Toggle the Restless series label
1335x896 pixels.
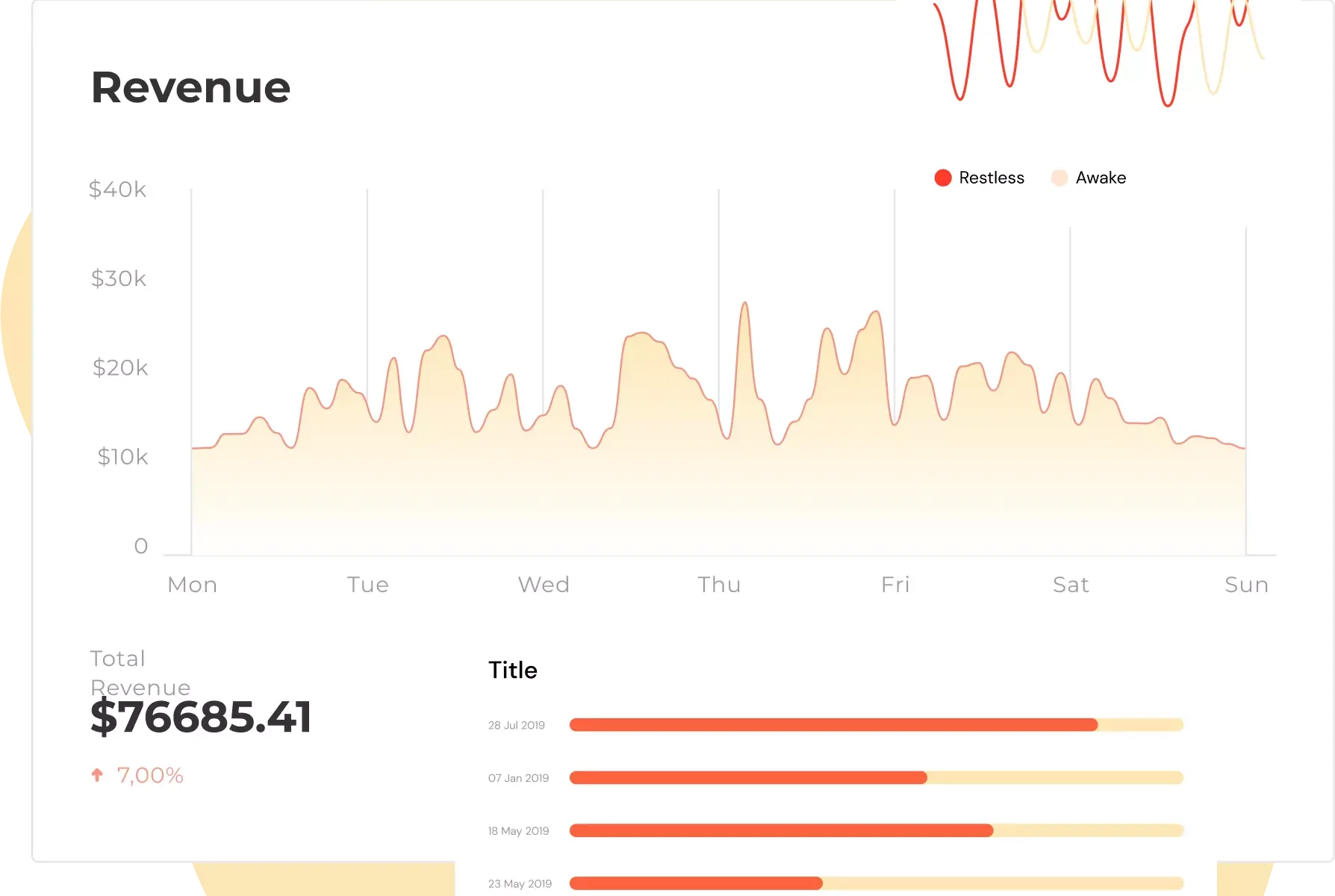[991, 178]
